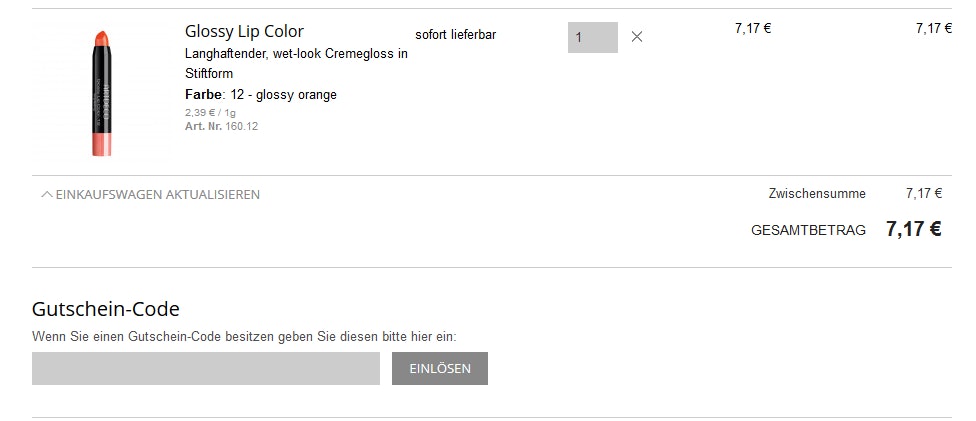Redeem coupon with the Einlösen button

[440, 369]
